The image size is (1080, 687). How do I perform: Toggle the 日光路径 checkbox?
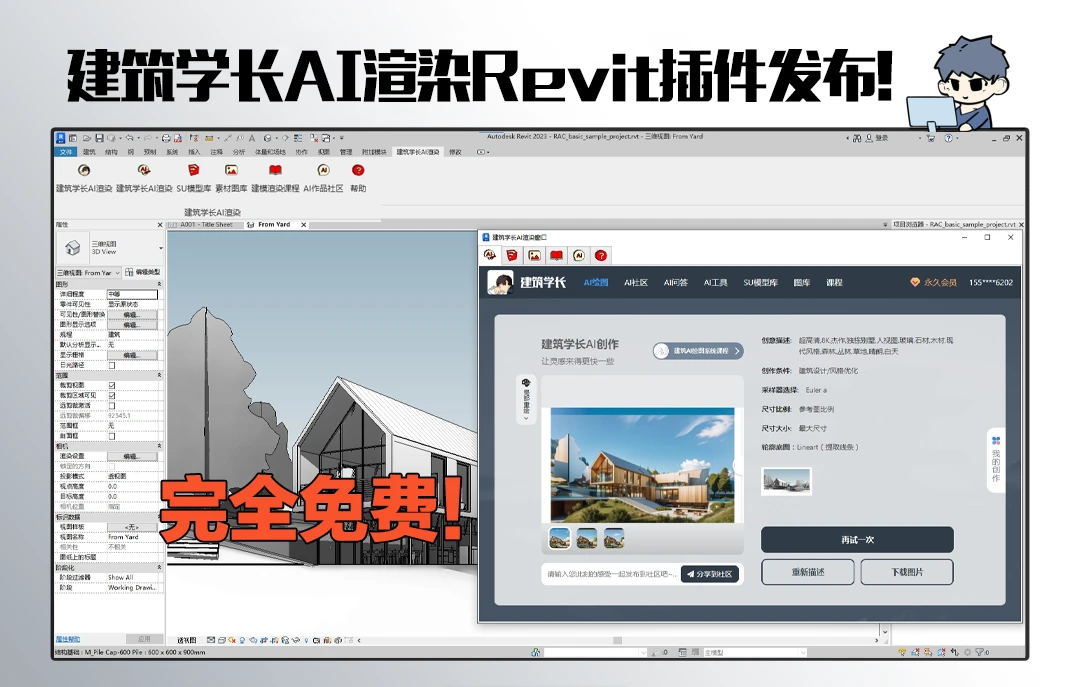[x=112, y=365]
